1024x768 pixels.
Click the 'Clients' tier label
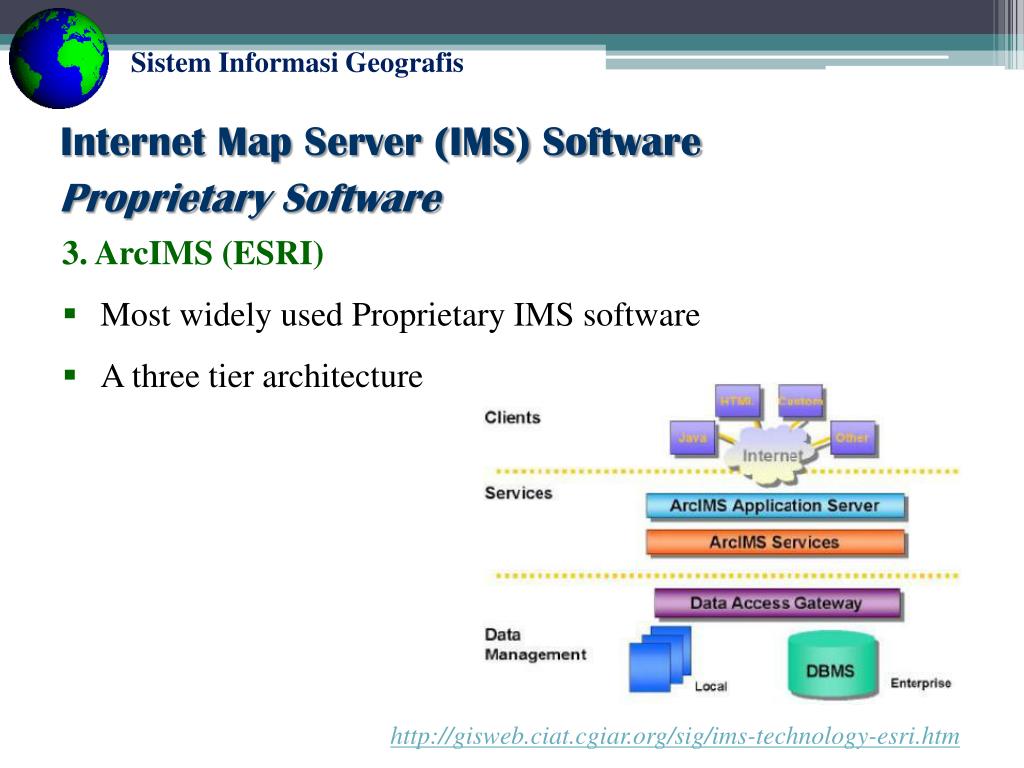(x=513, y=418)
